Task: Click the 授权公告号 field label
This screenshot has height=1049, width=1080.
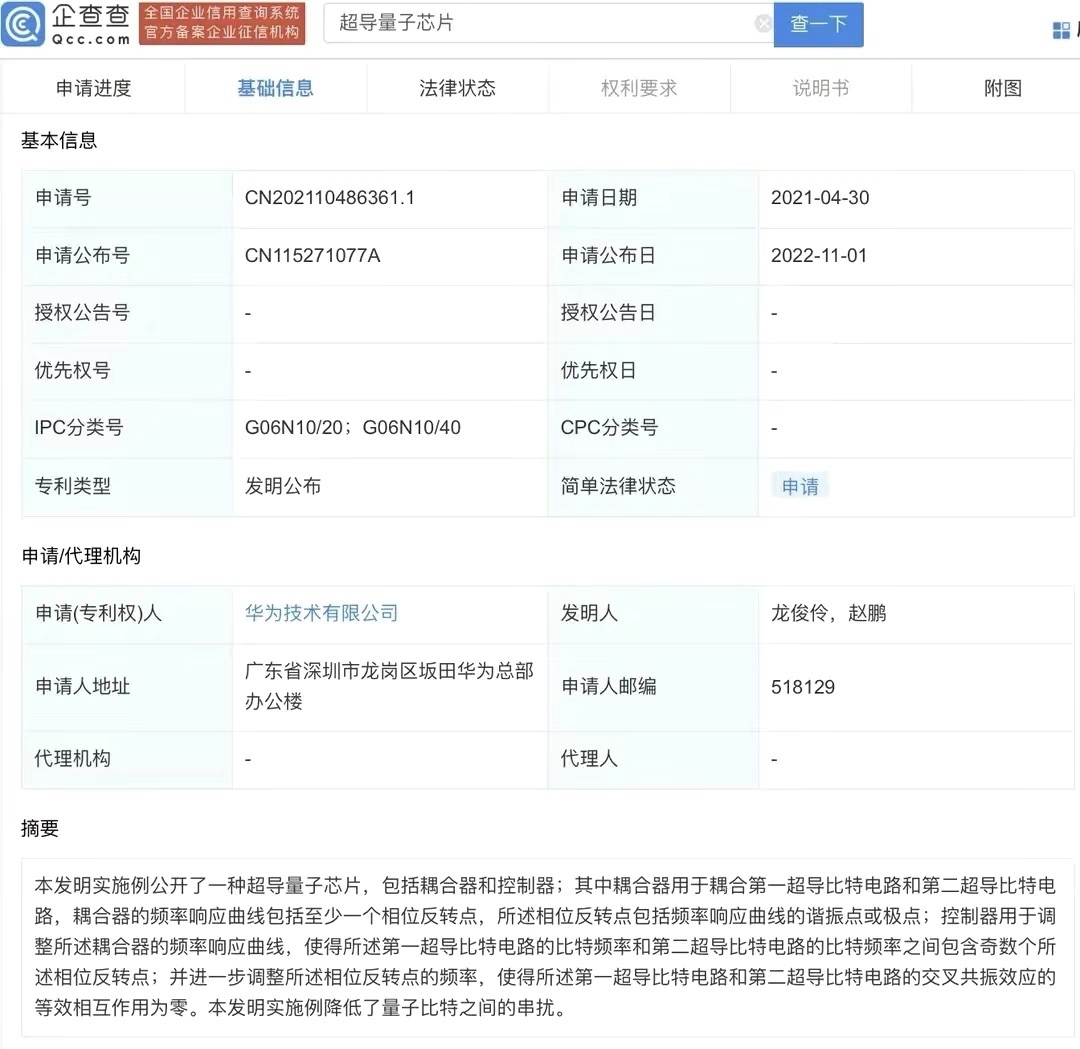Action: (83, 313)
